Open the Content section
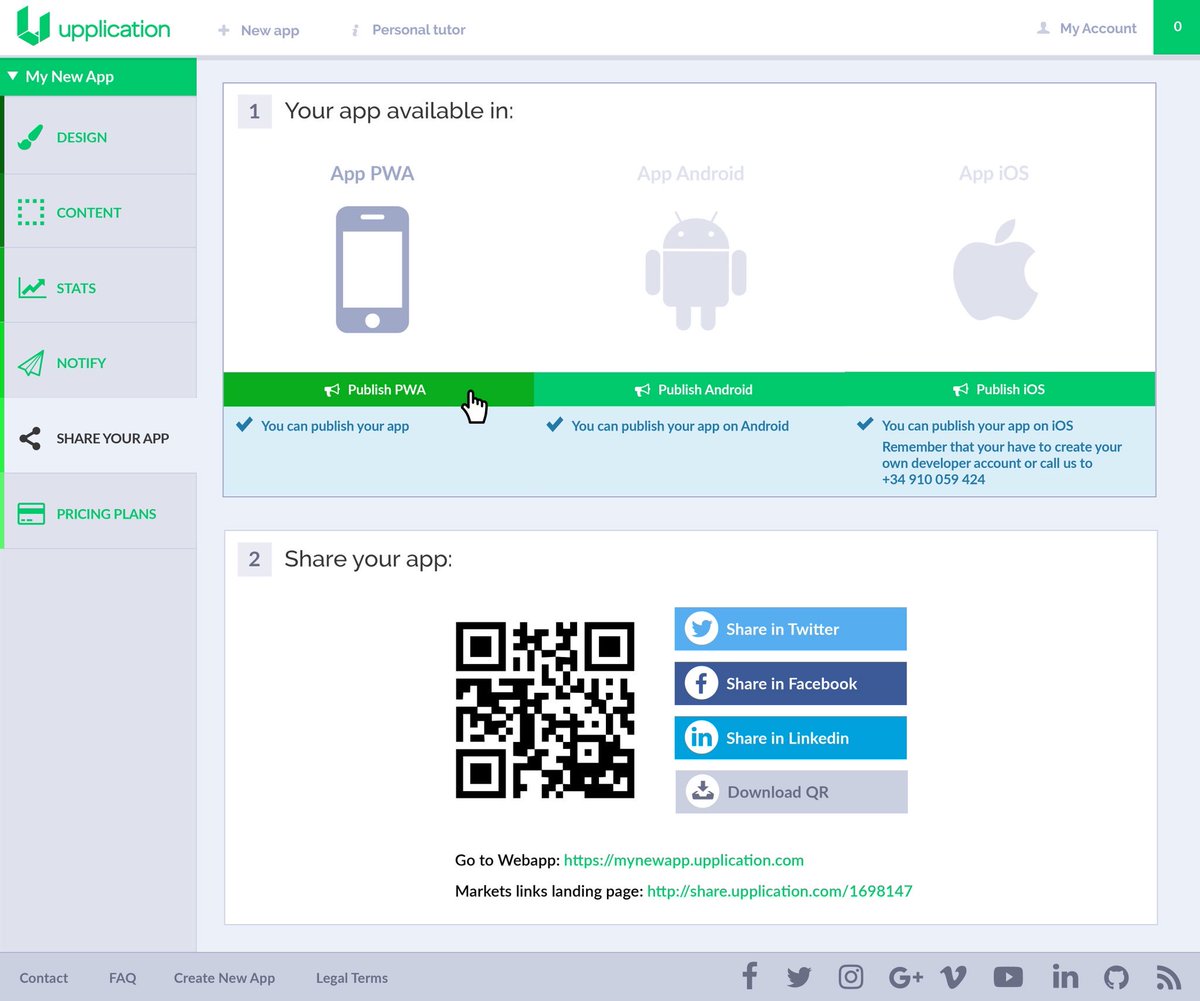The image size is (1200, 1001). click(x=100, y=212)
